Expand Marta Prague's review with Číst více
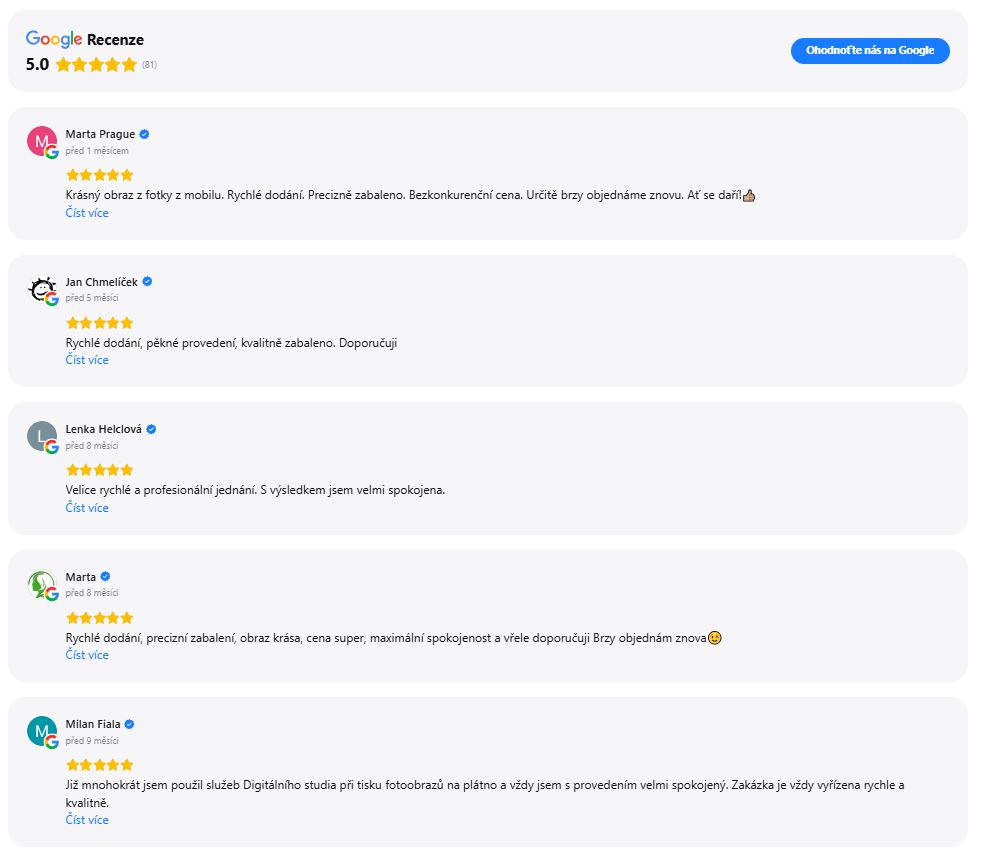The image size is (984, 859). pyautogui.click(x=86, y=212)
